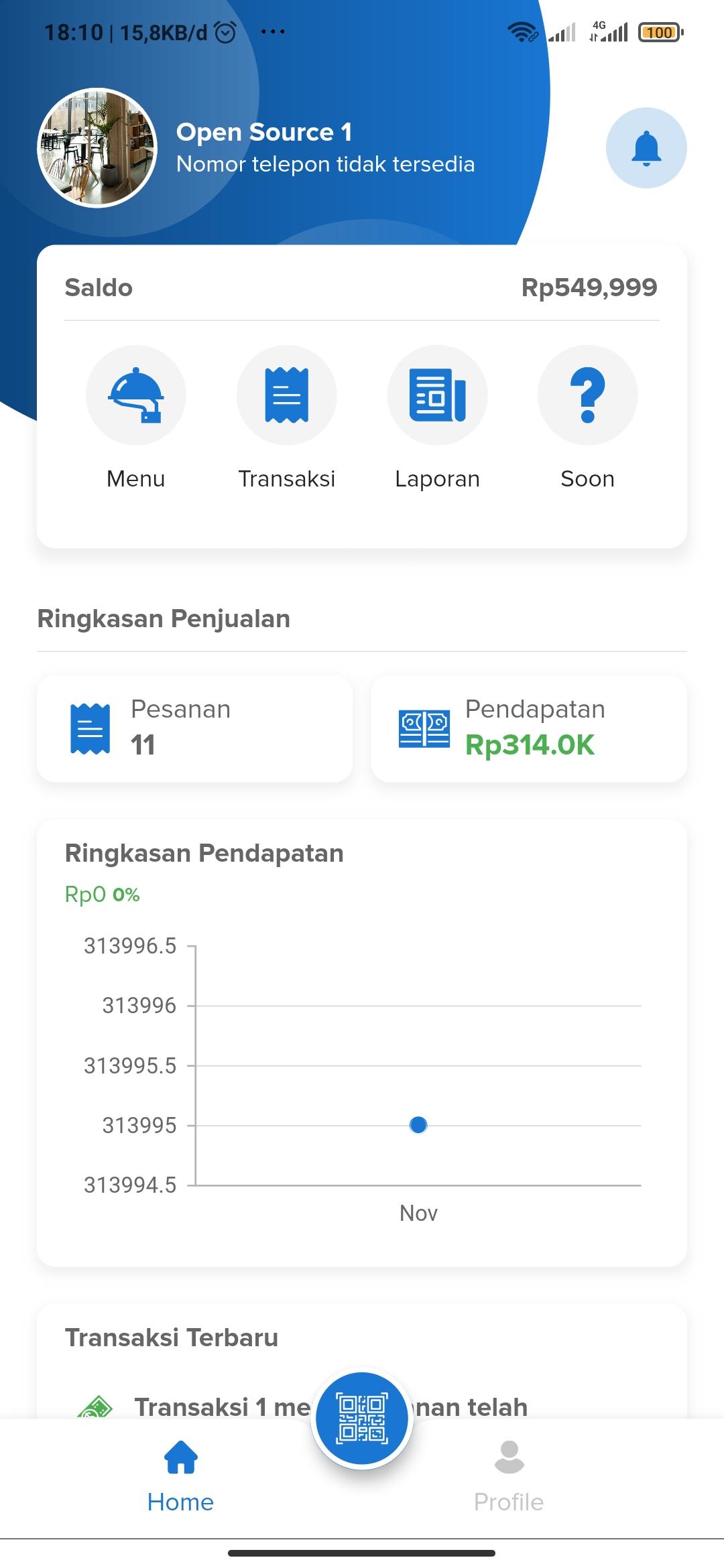Tap the Profile person icon
The width and height of the screenshot is (724, 1568).
tap(509, 1457)
